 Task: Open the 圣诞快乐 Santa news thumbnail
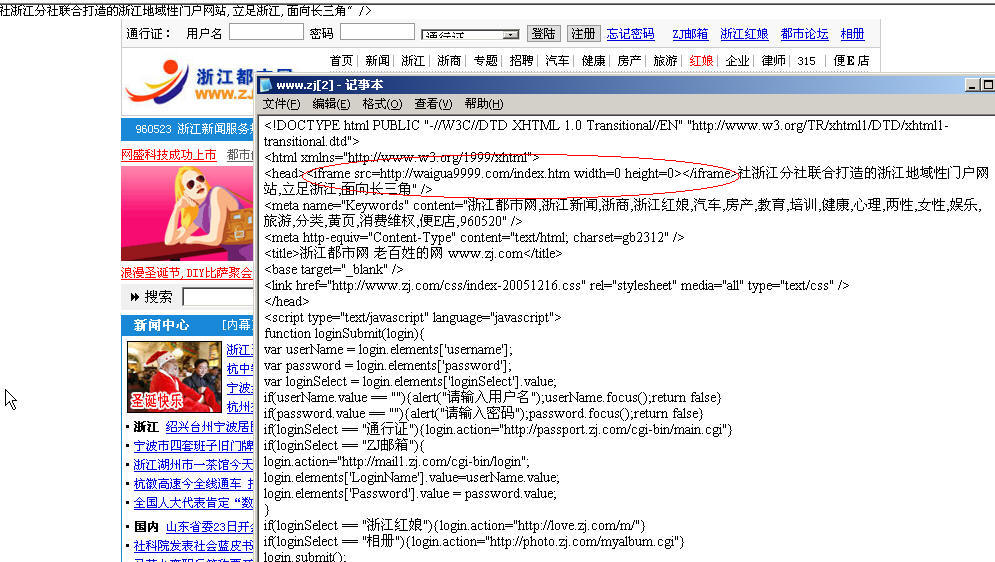click(175, 377)
